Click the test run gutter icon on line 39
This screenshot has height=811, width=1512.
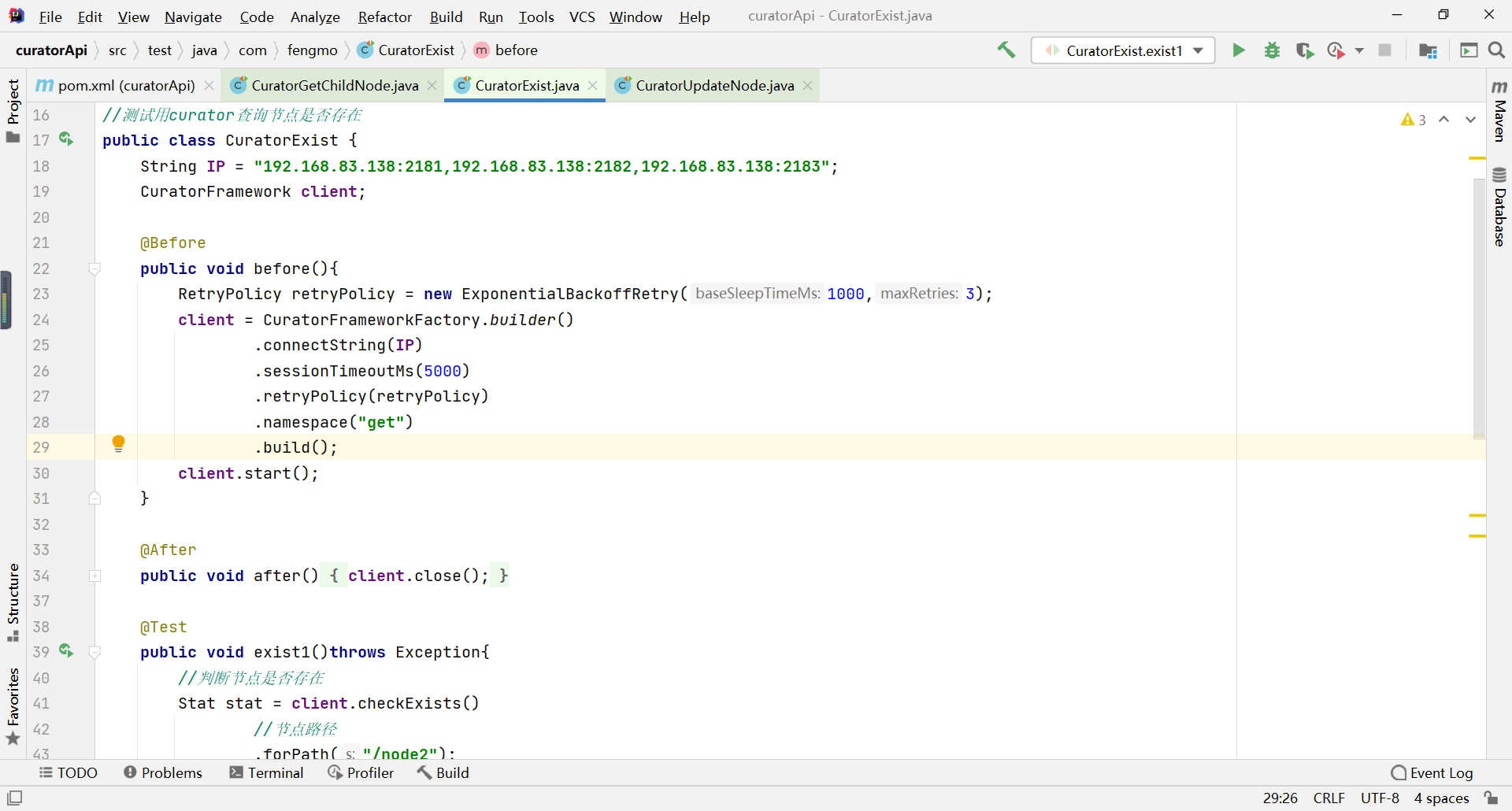pos(66,651)
